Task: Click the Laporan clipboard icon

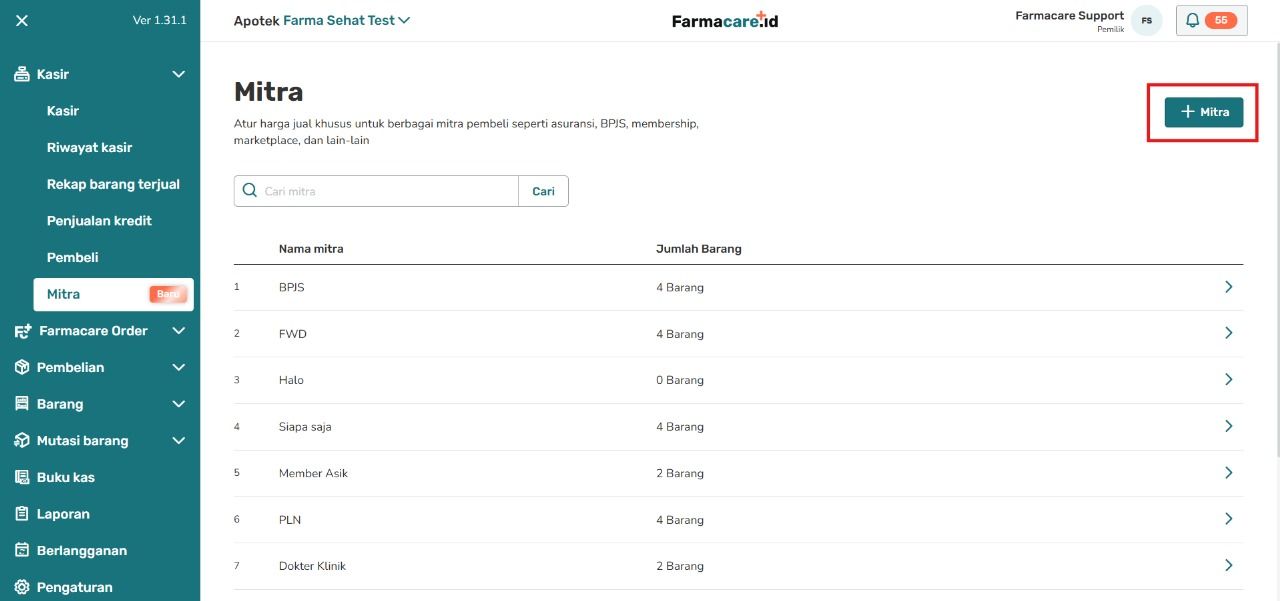Action: [x=22, y=514]
